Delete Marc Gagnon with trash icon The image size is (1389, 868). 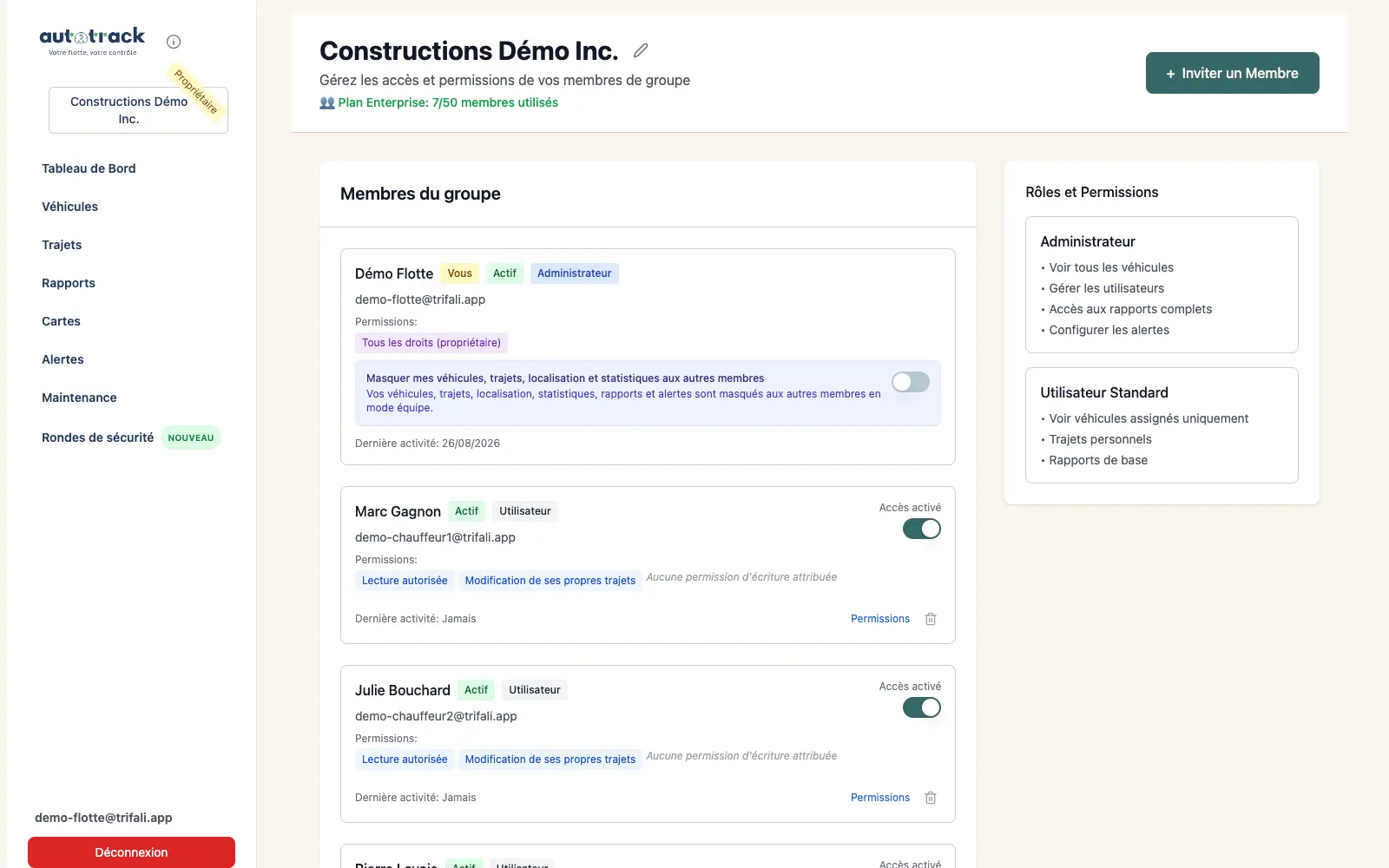(x=931, y=619)
